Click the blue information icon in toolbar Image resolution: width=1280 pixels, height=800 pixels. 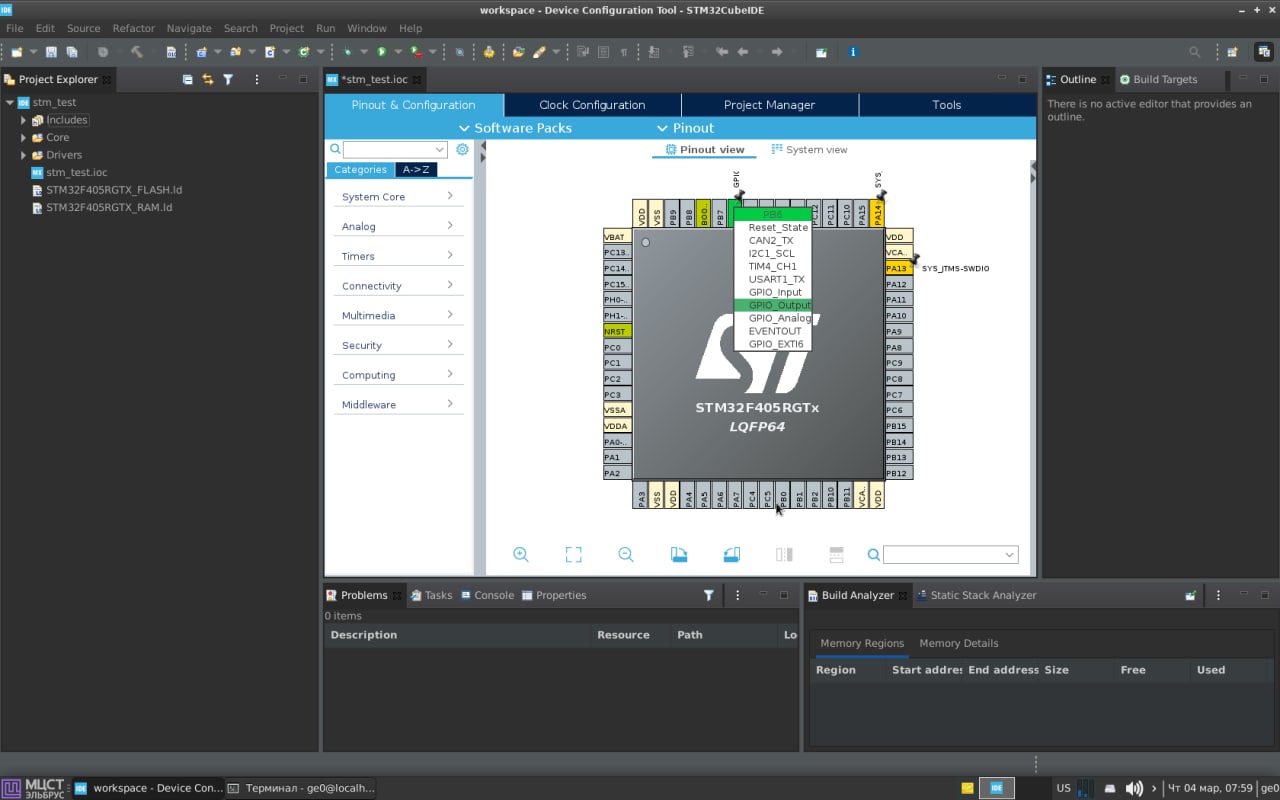[853, 52]
